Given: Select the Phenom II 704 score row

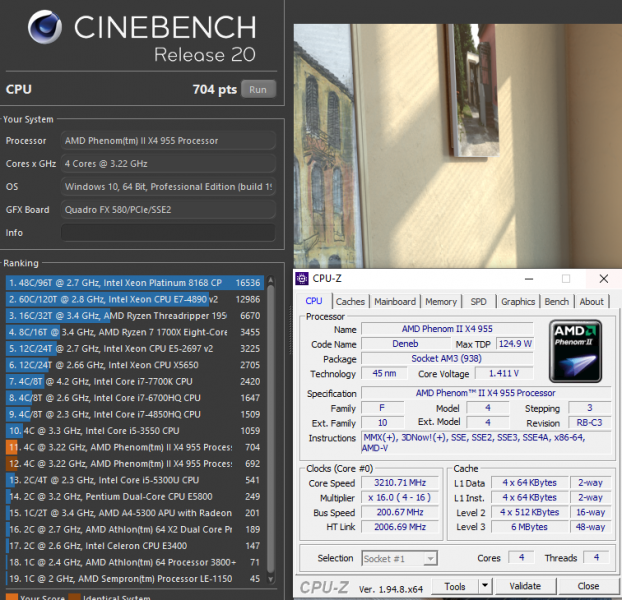Looking at the screenshot, I should coord(135,447).
